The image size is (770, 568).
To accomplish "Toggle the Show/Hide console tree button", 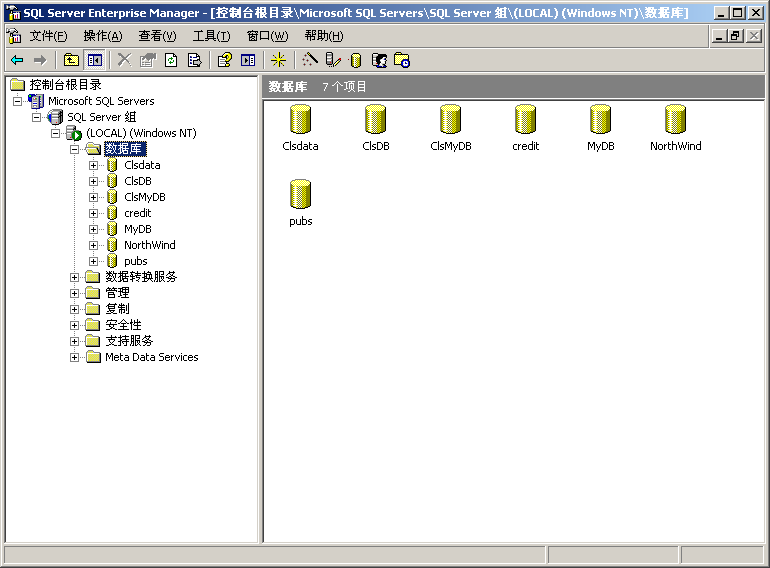I will coord(95,60).
